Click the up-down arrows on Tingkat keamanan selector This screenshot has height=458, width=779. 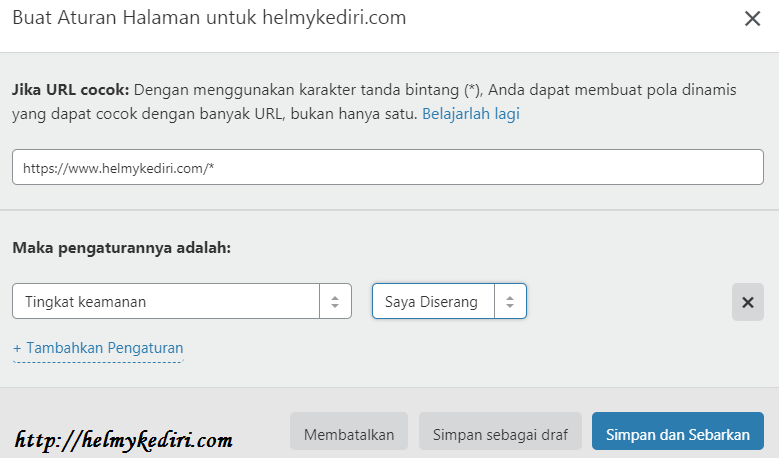[x=335, y=301]
